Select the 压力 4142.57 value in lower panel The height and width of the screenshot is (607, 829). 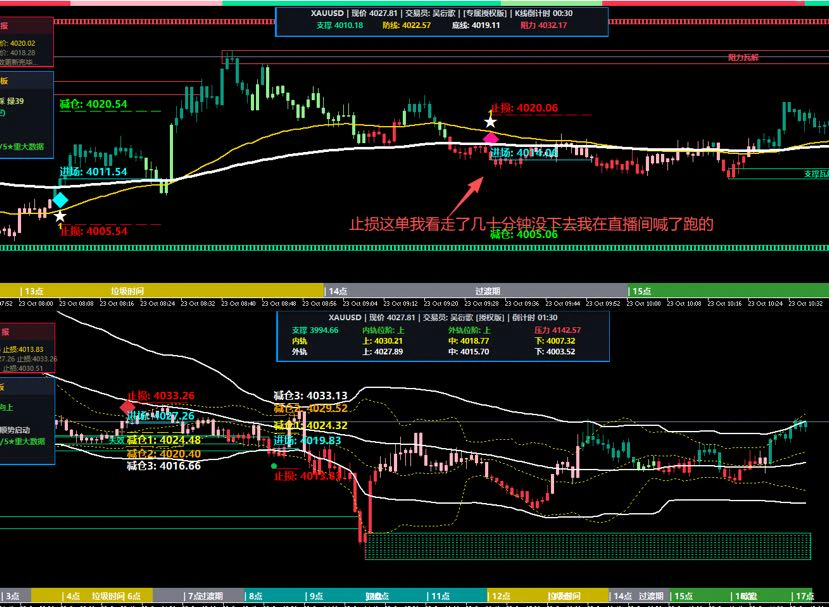[x=557, y=330]
